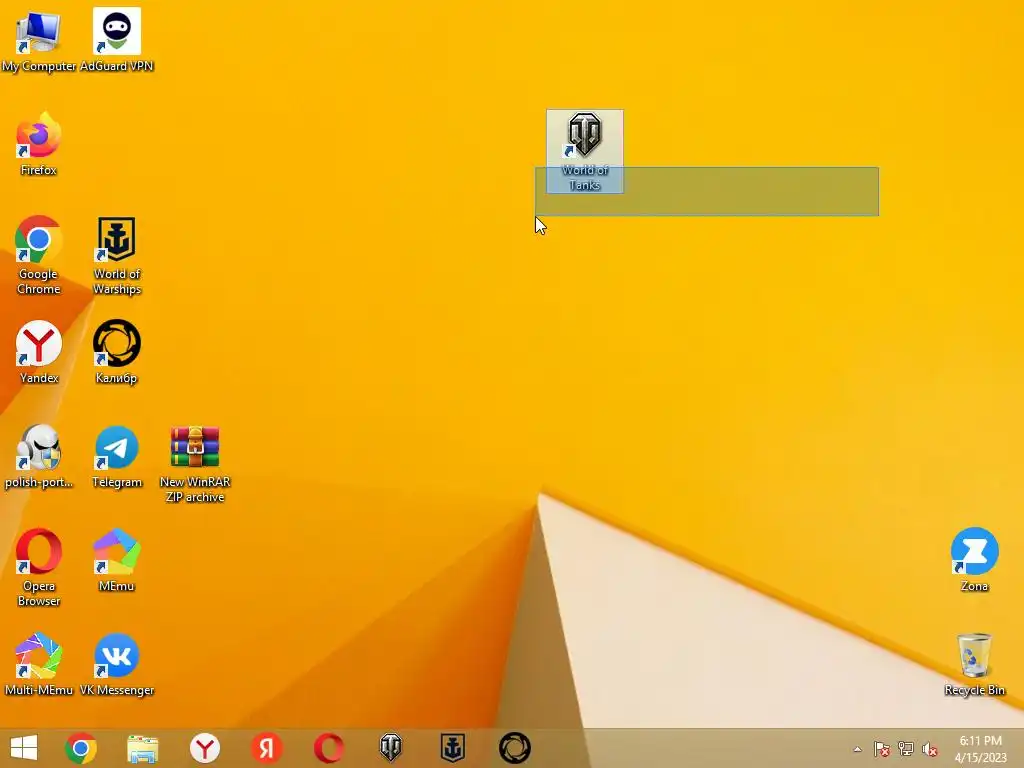Open the Windows Start button
Image resolution: width=1024 pixels, height=768 pixels.
pyautogui.click(x=24, y=748)
